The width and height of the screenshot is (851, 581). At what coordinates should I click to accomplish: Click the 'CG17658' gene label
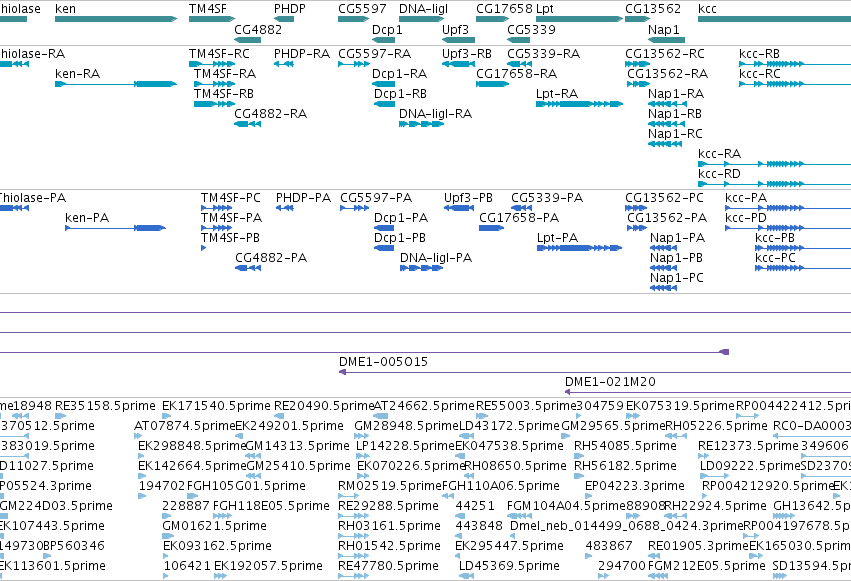click(x=504, y=9)
